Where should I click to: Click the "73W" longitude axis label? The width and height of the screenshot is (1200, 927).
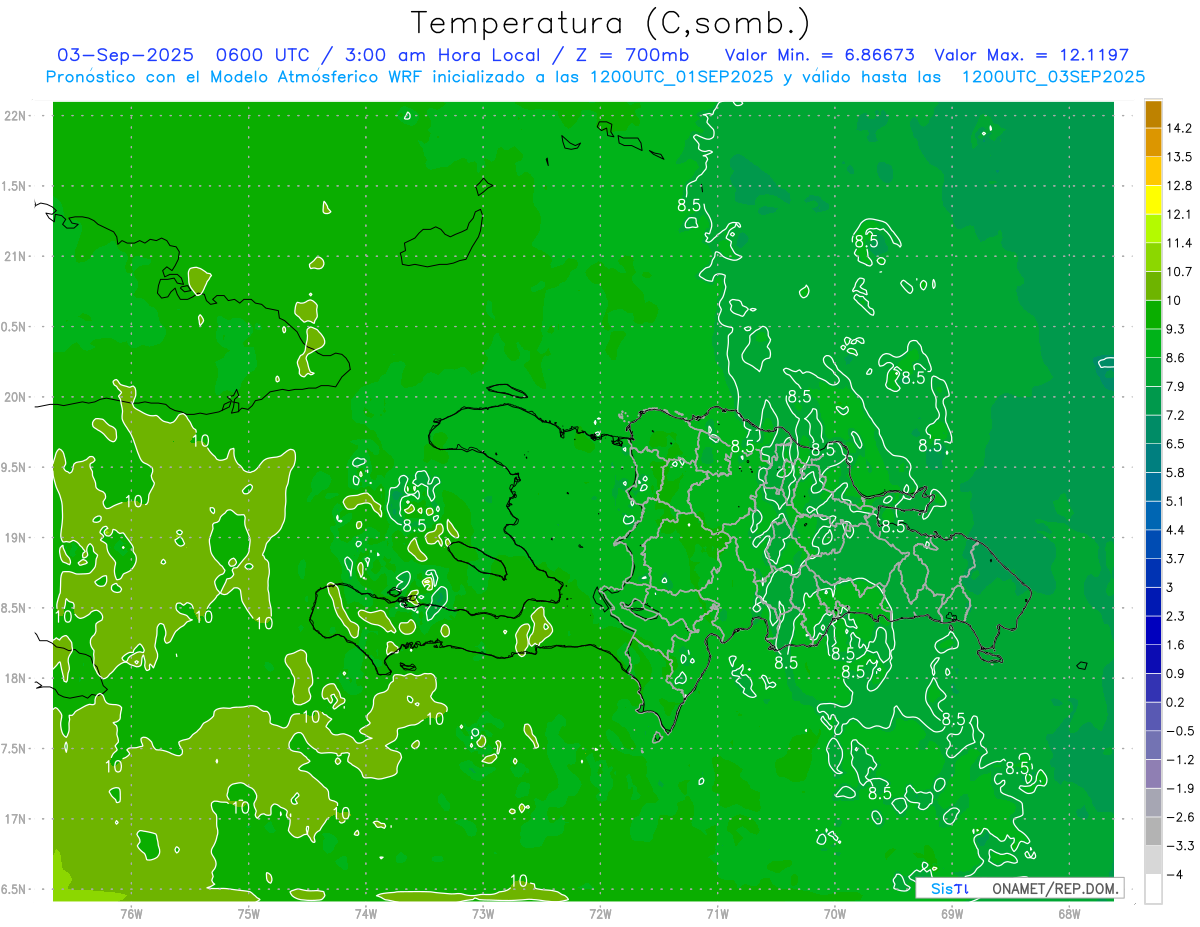click(482, 913)
